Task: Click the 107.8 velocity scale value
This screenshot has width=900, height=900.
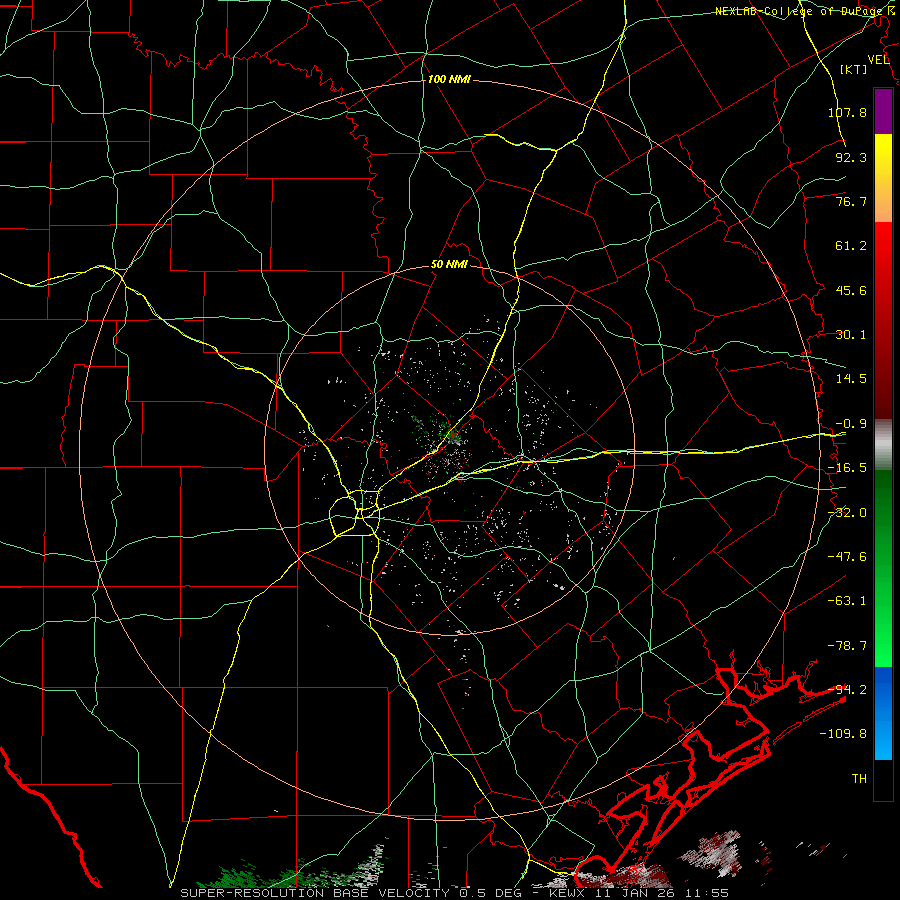Action: coord(847,112)
